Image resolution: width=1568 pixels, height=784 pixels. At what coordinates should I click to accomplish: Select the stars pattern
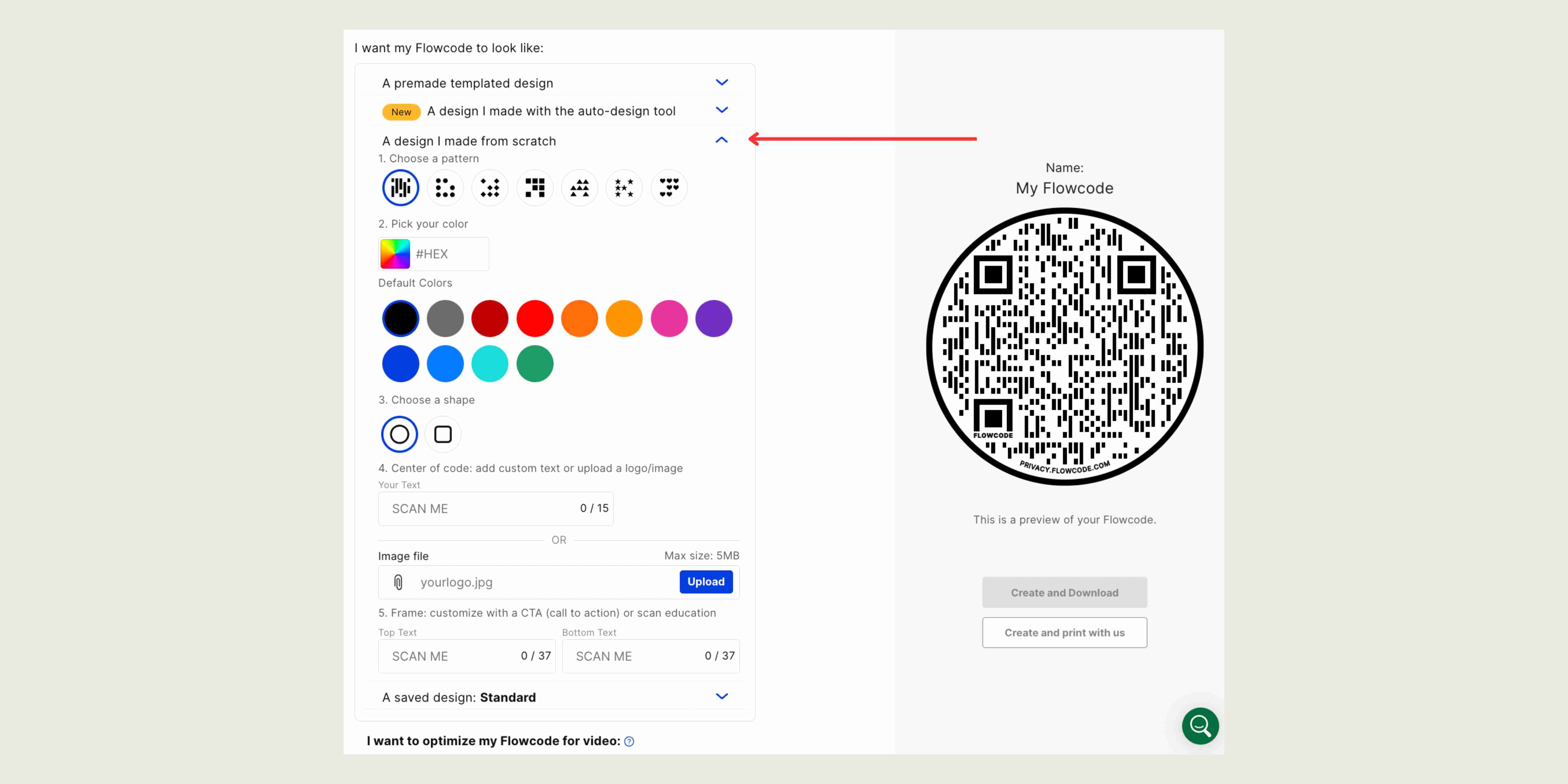tap(624, 188)
